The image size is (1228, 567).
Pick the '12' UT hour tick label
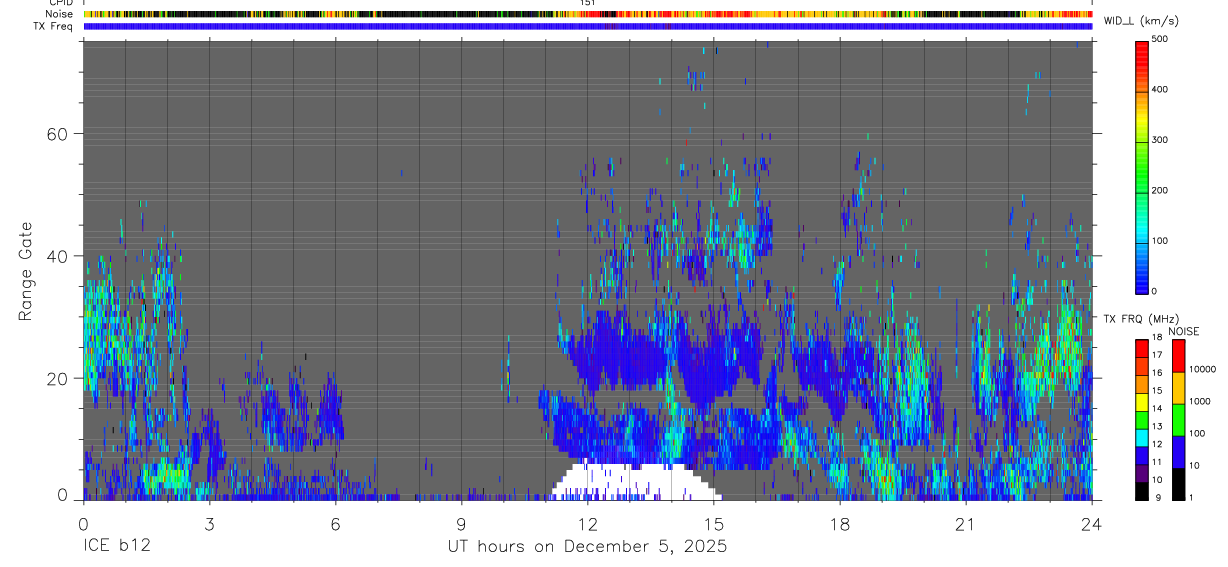click(x=588, y=523)
